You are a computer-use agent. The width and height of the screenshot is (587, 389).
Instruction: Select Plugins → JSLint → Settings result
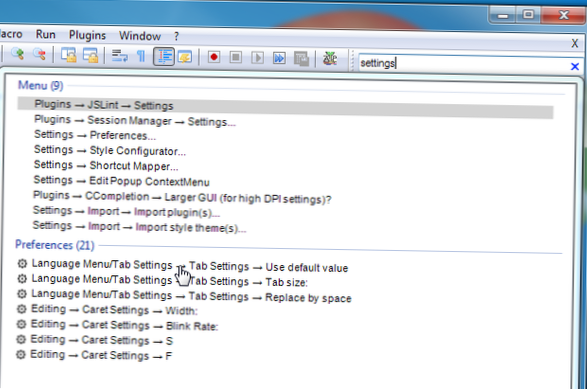285,108
